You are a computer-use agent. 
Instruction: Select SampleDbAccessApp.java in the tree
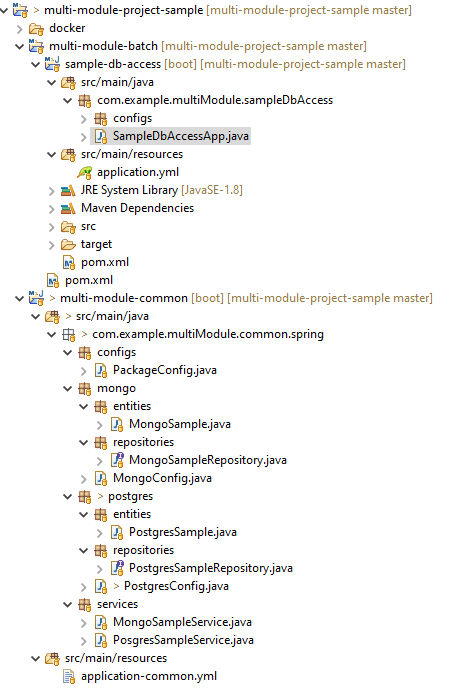coord(181,136)
